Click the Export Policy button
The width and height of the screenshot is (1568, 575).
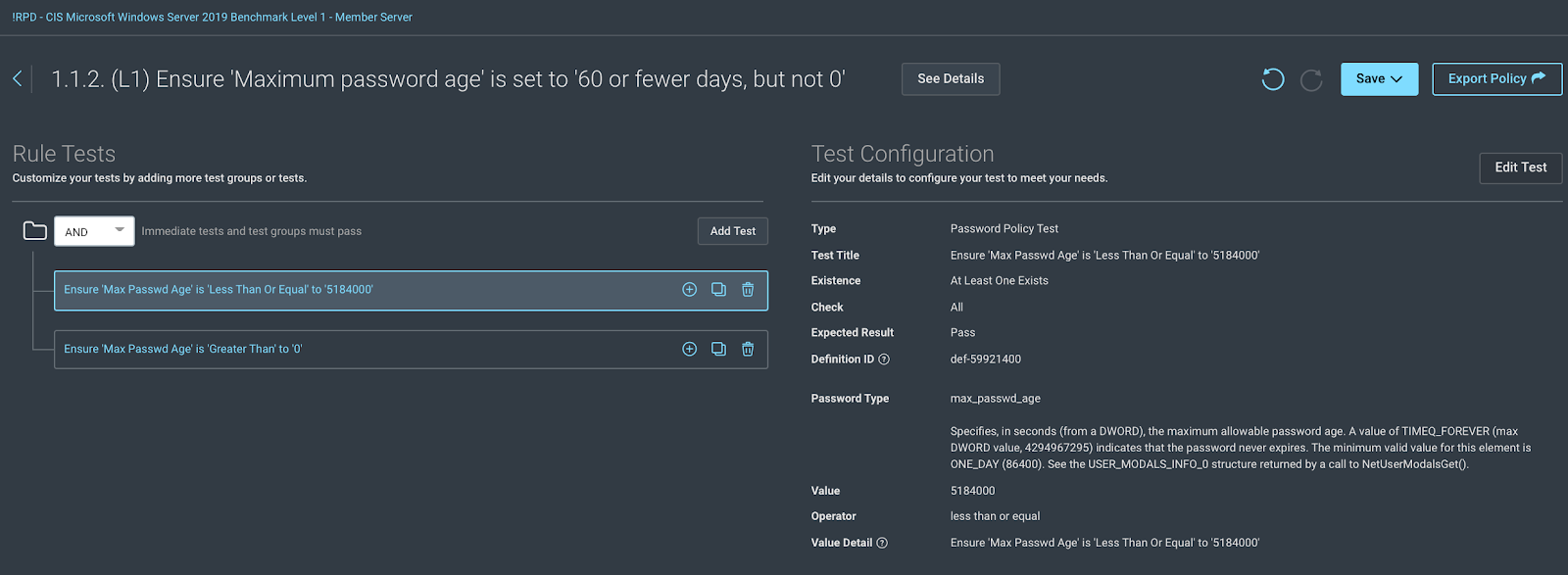[x=1496, y=79]
